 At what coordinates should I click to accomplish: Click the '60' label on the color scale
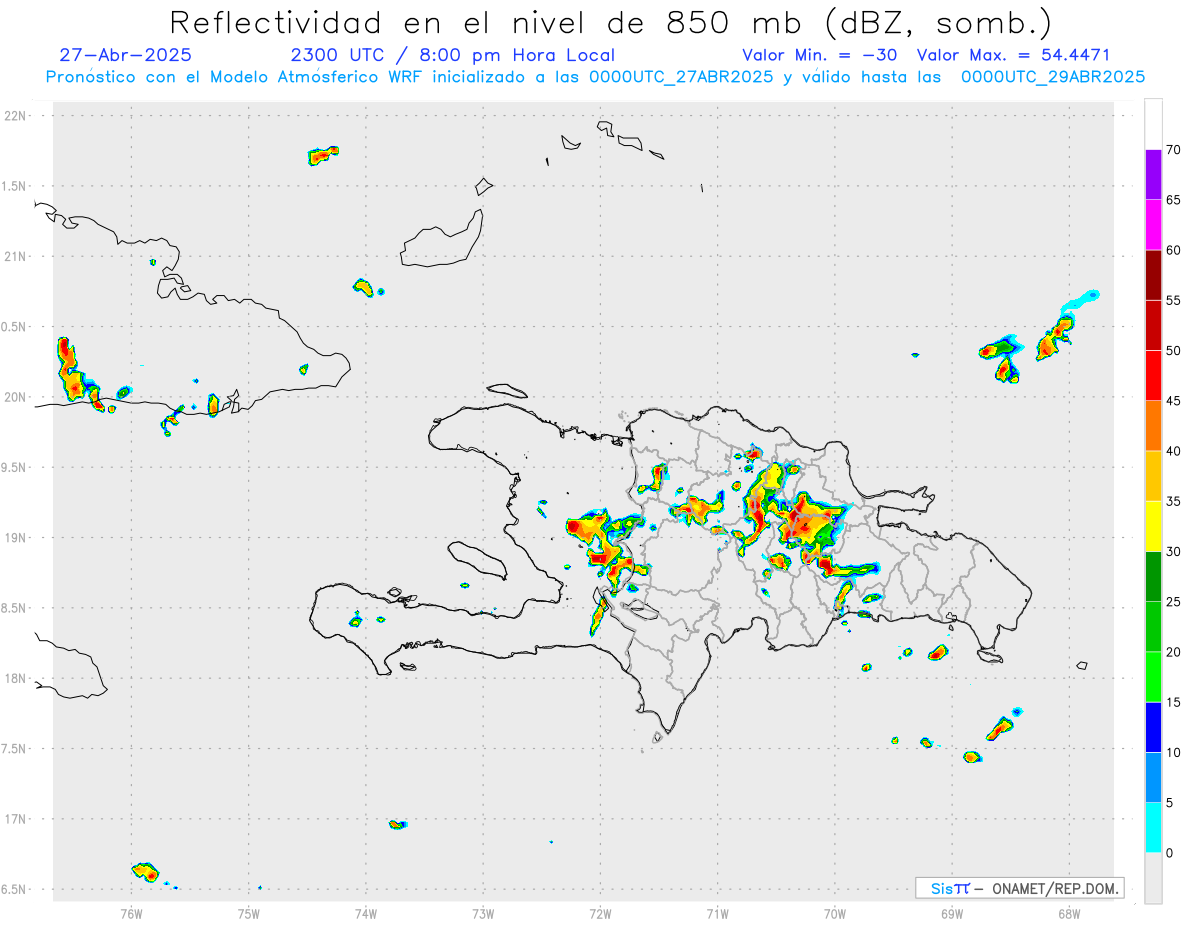pyautogui.click(x=1174, y=250)
